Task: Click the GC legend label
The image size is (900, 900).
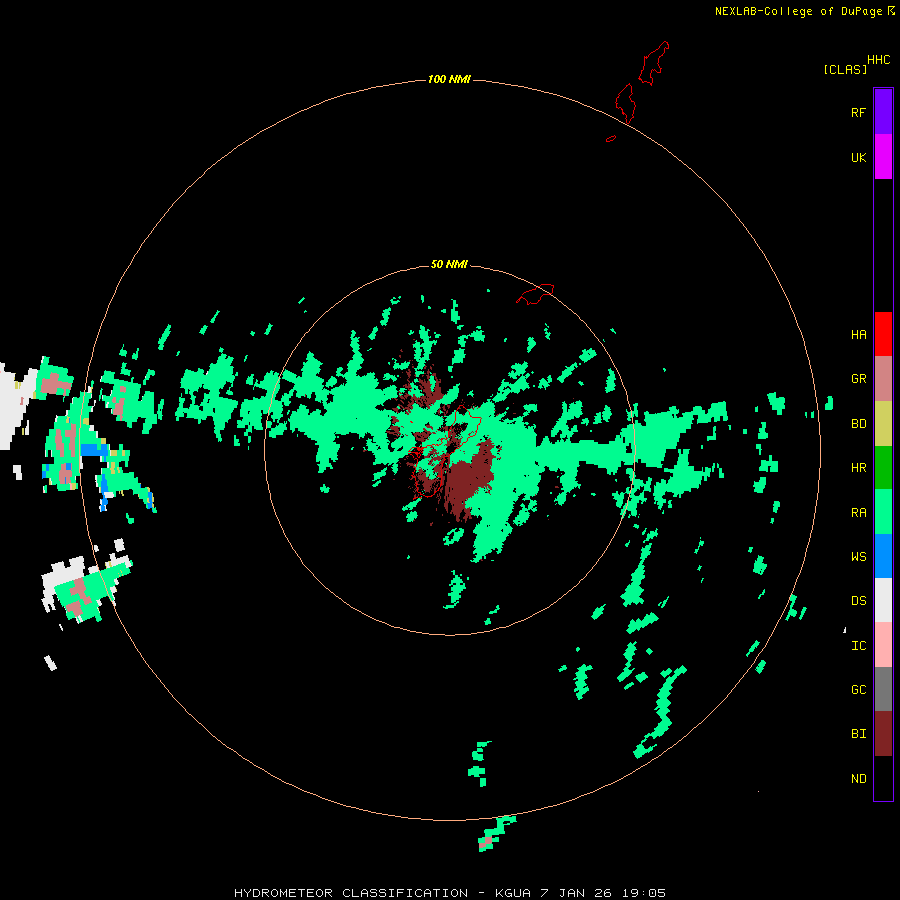Action: pos(858,689)
